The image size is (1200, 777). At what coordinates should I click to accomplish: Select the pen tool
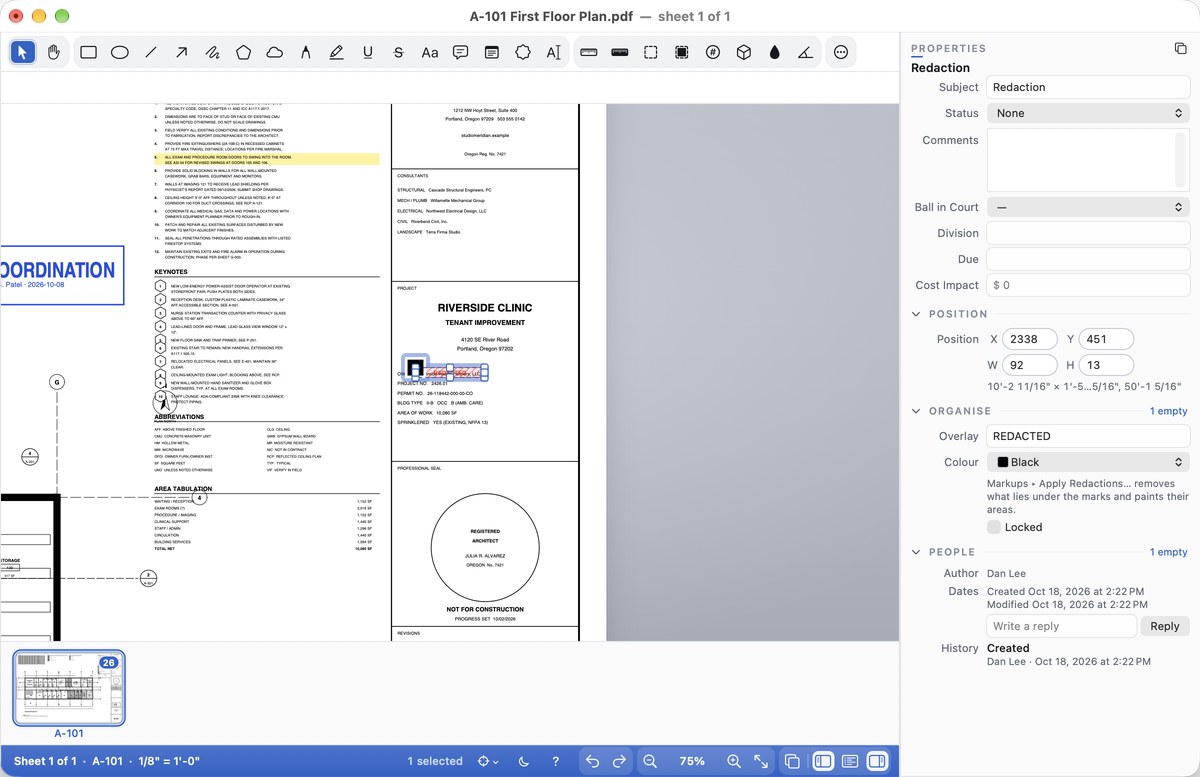[x=306, y=52]
